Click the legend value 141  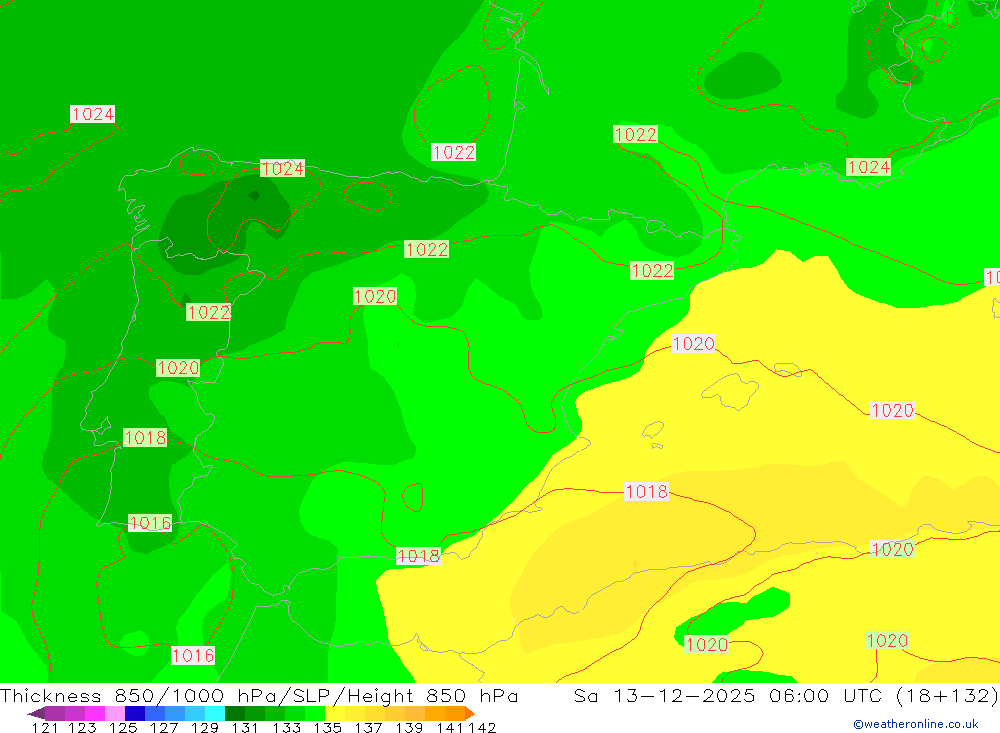click(x=450, y=727)
